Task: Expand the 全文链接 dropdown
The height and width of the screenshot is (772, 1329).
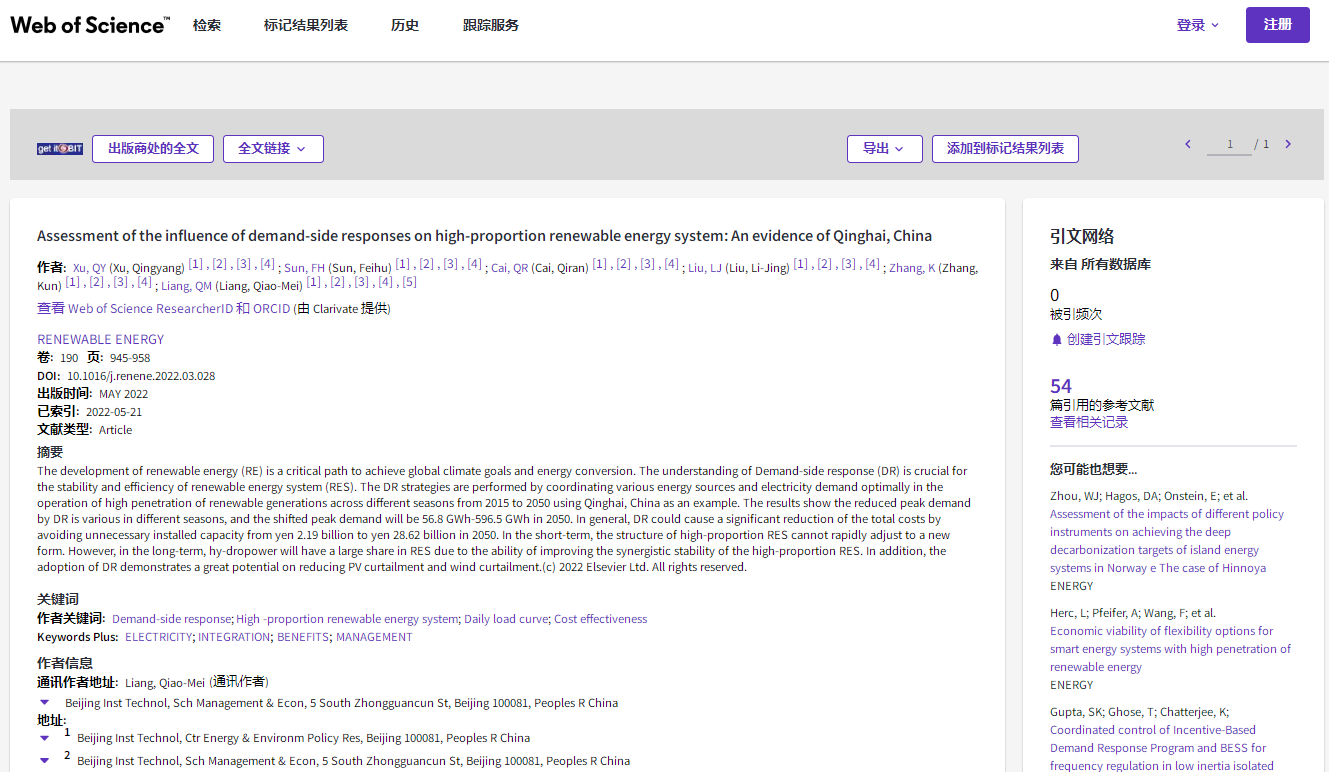Action: click(x=273, y=149)
